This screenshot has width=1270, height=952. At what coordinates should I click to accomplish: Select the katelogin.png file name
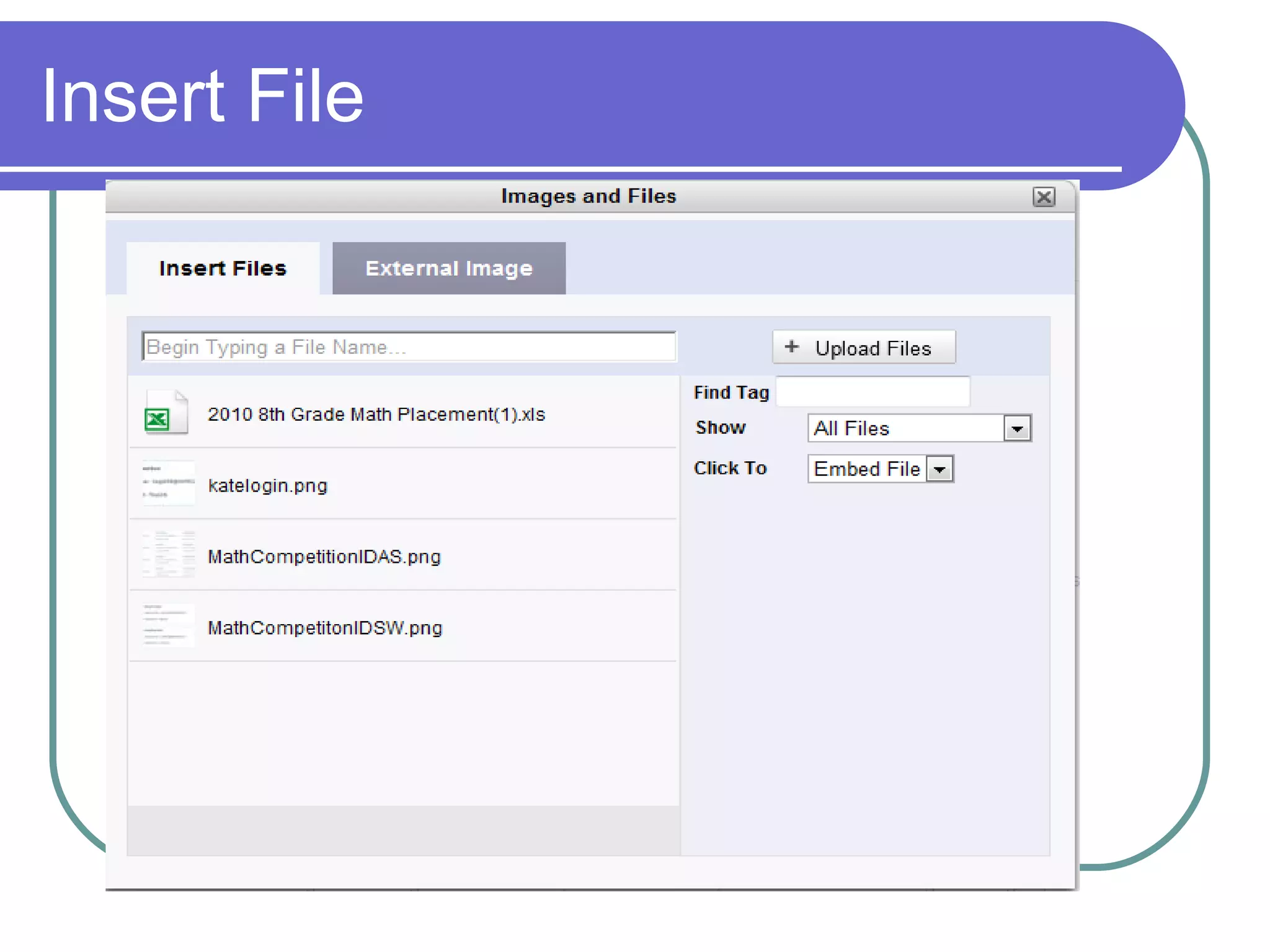click(268, 485)
